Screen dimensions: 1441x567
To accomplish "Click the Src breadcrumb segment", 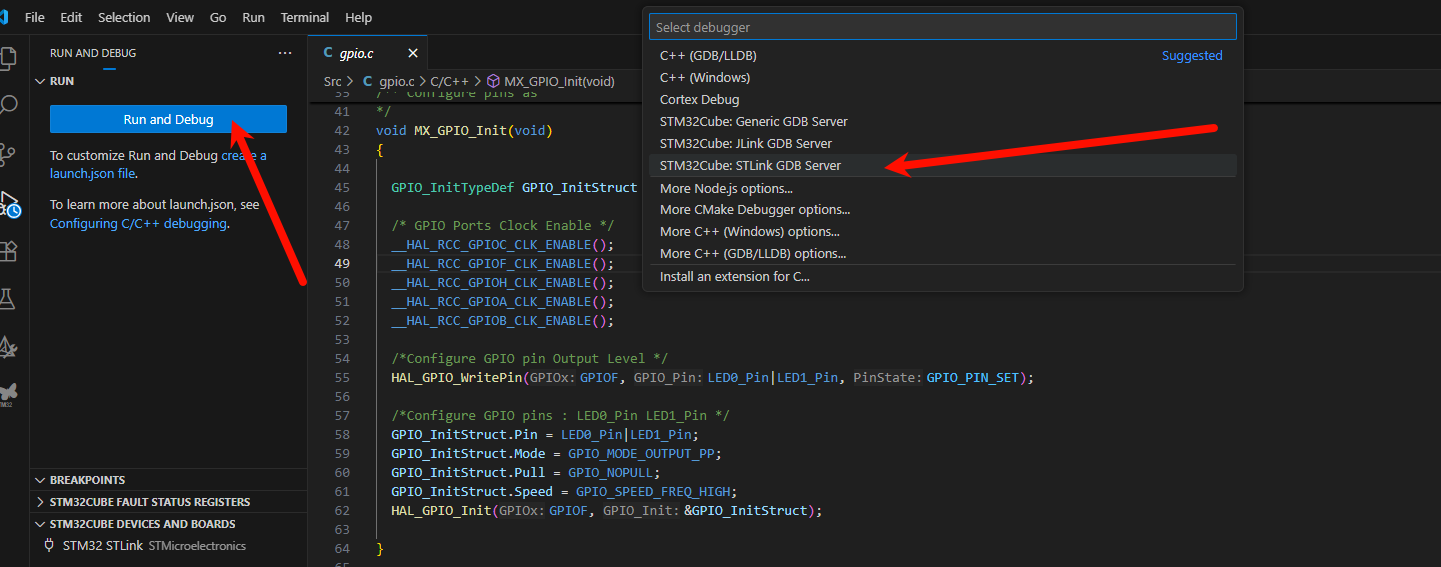I will click(x=332, y=81).
